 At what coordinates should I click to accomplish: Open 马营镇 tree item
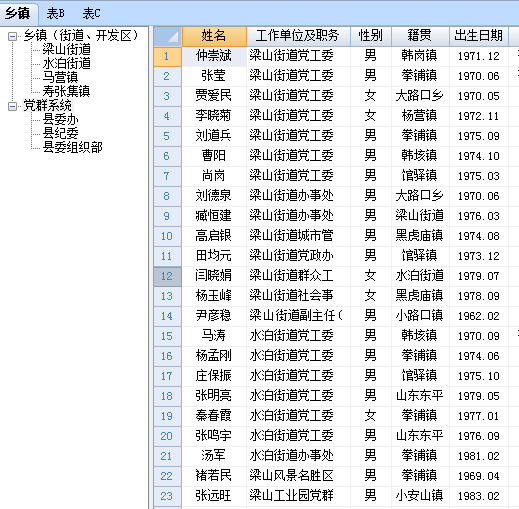pos(60,77)
